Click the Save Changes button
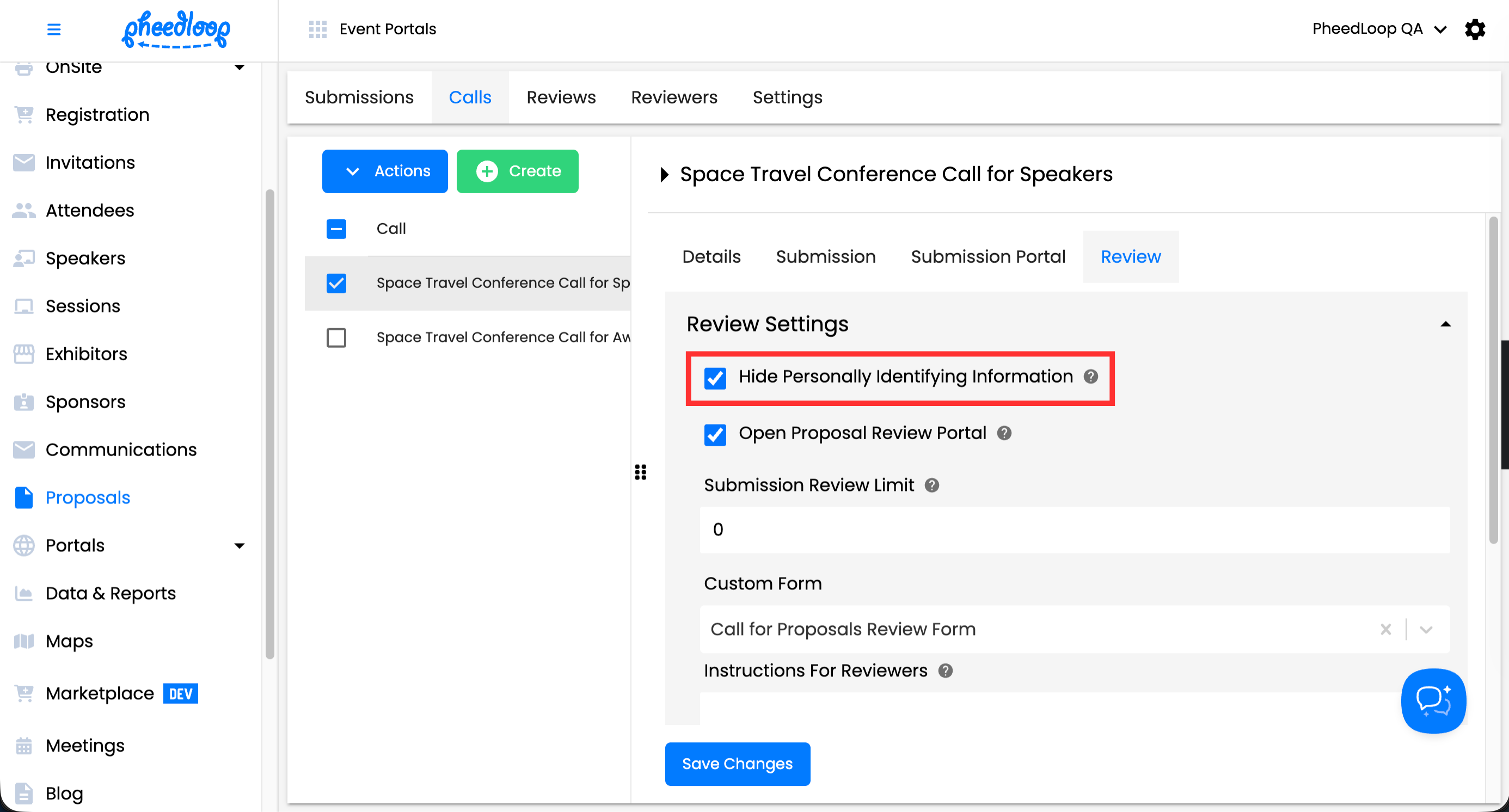This screenshot has width=1509, height=812. pyautogui.click(x=737, y=764)
